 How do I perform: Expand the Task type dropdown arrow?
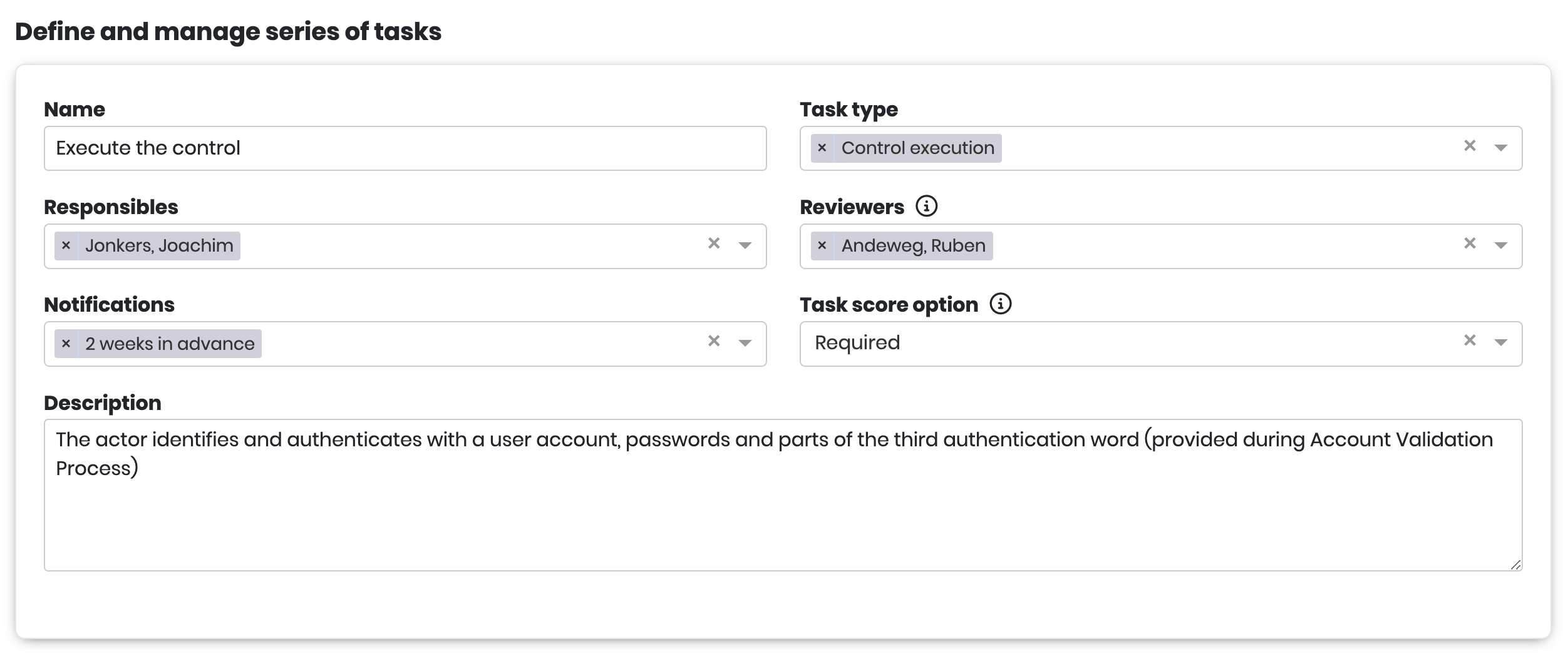coord(1500,148)
